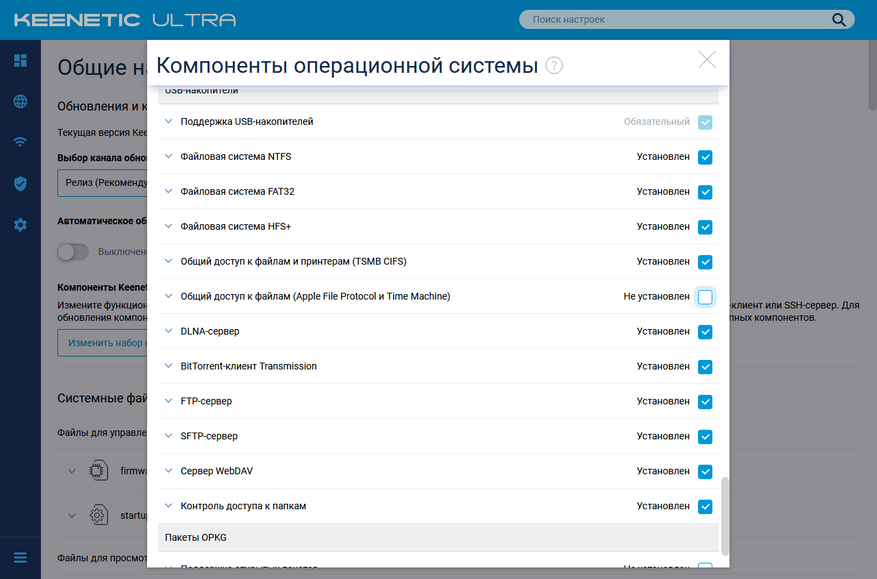
Task: Uncheck Файловая система FAT32 component
Action: (705, 192)
